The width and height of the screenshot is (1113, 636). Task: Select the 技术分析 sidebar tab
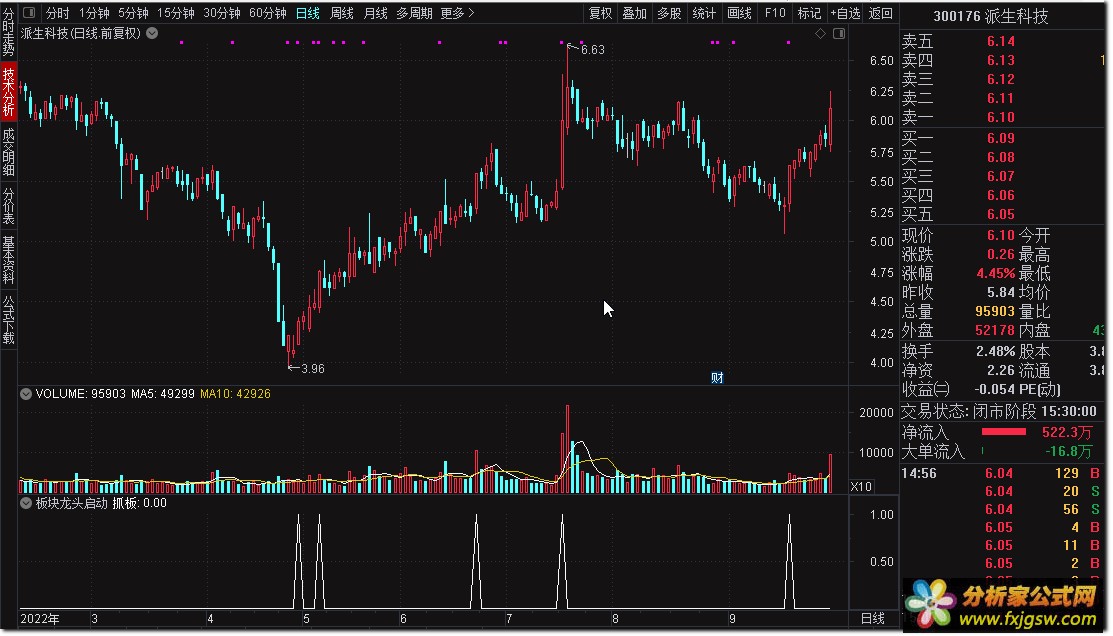click(9, 92)
